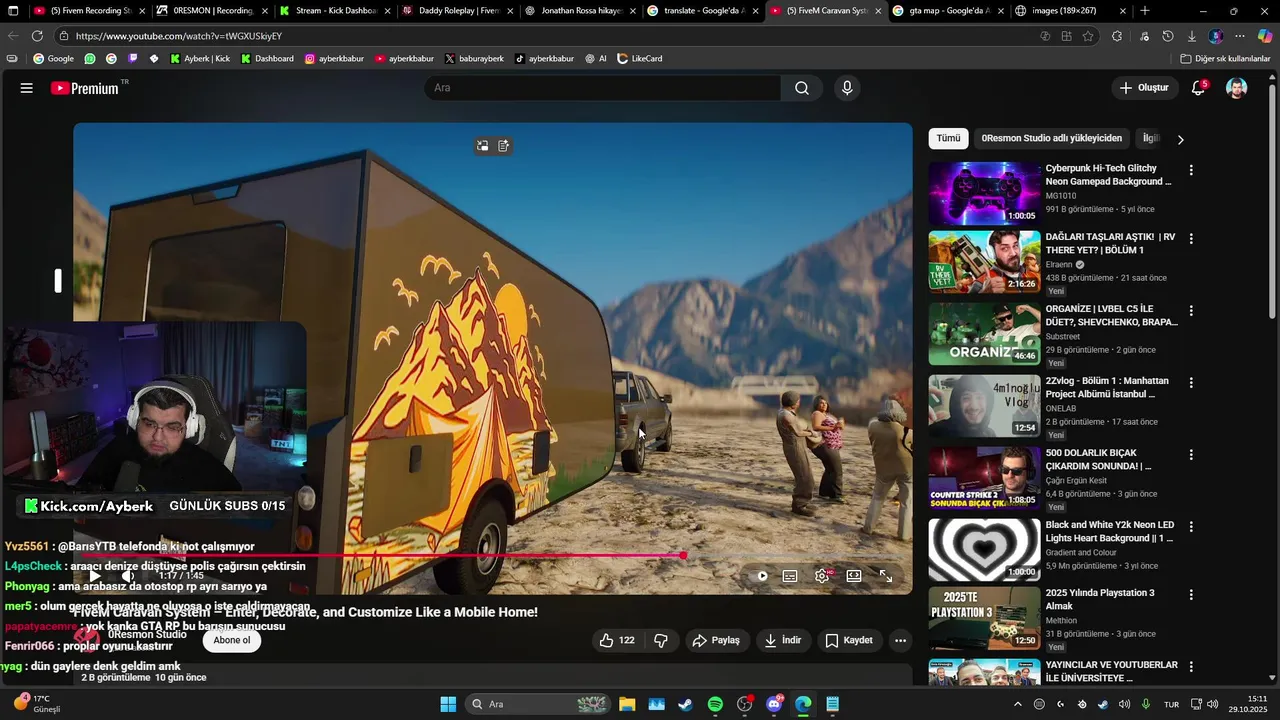The width and height of the screenshot is (1280, 720).
Task: Open the YouTube hamburger guide menu
Action: click(27, 88)
